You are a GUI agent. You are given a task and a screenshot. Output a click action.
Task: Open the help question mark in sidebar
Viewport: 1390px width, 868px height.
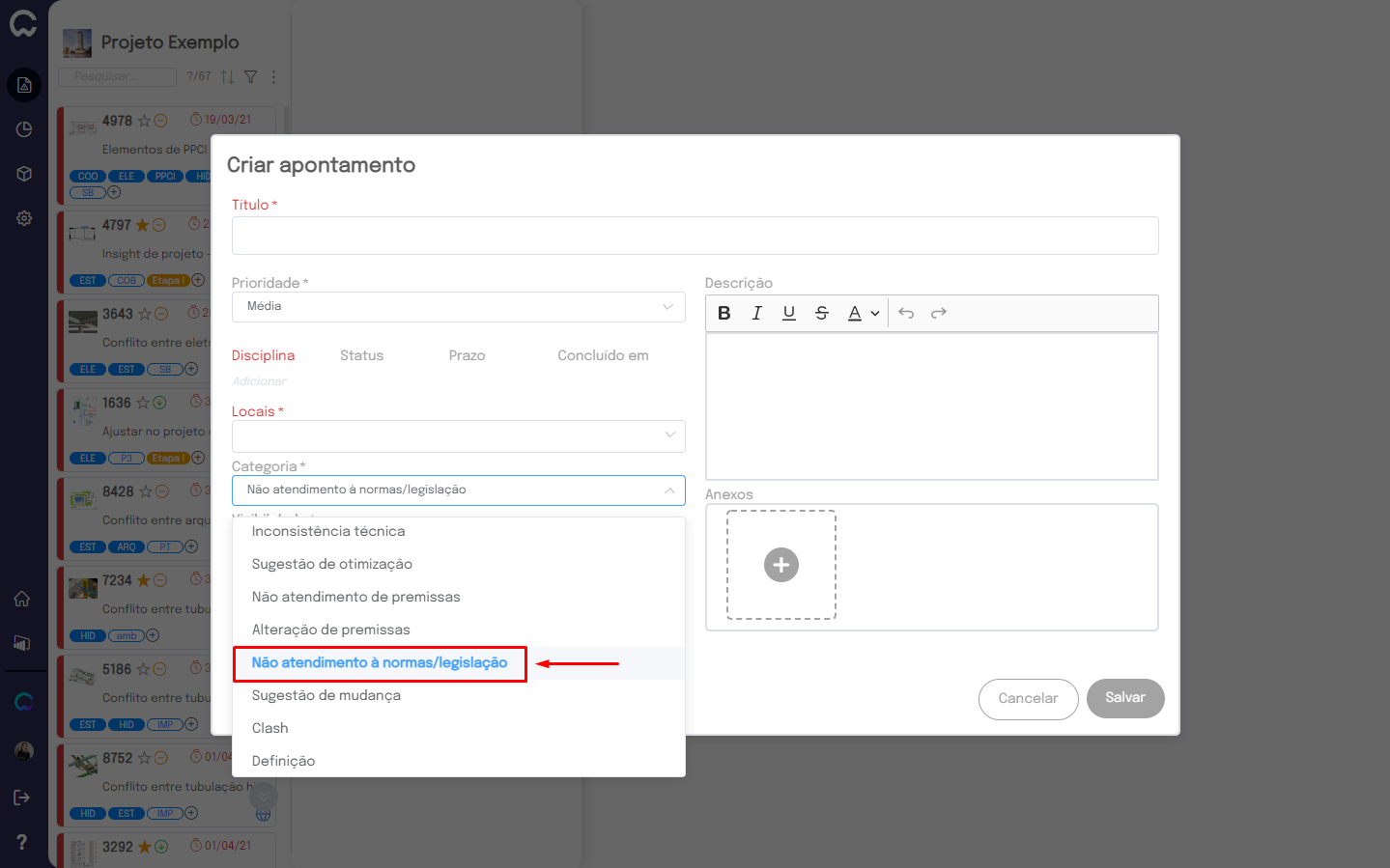[22, 842]
